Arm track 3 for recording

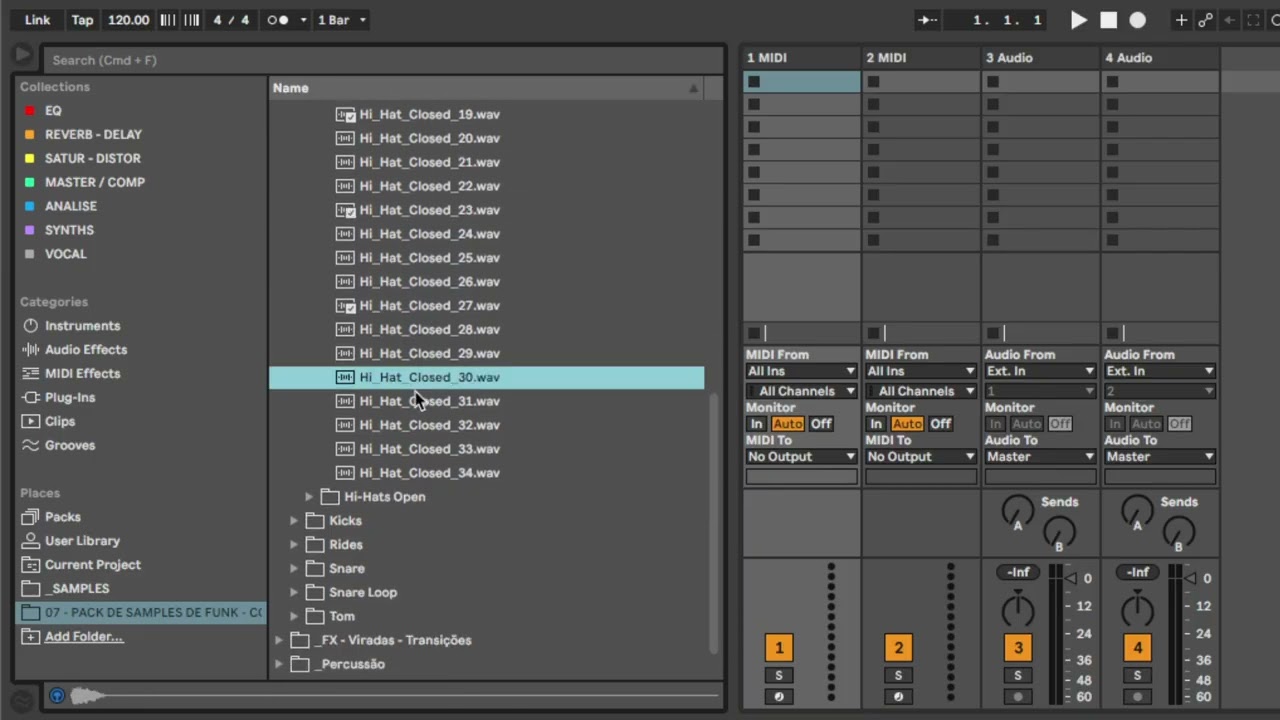pos(1018,697)
